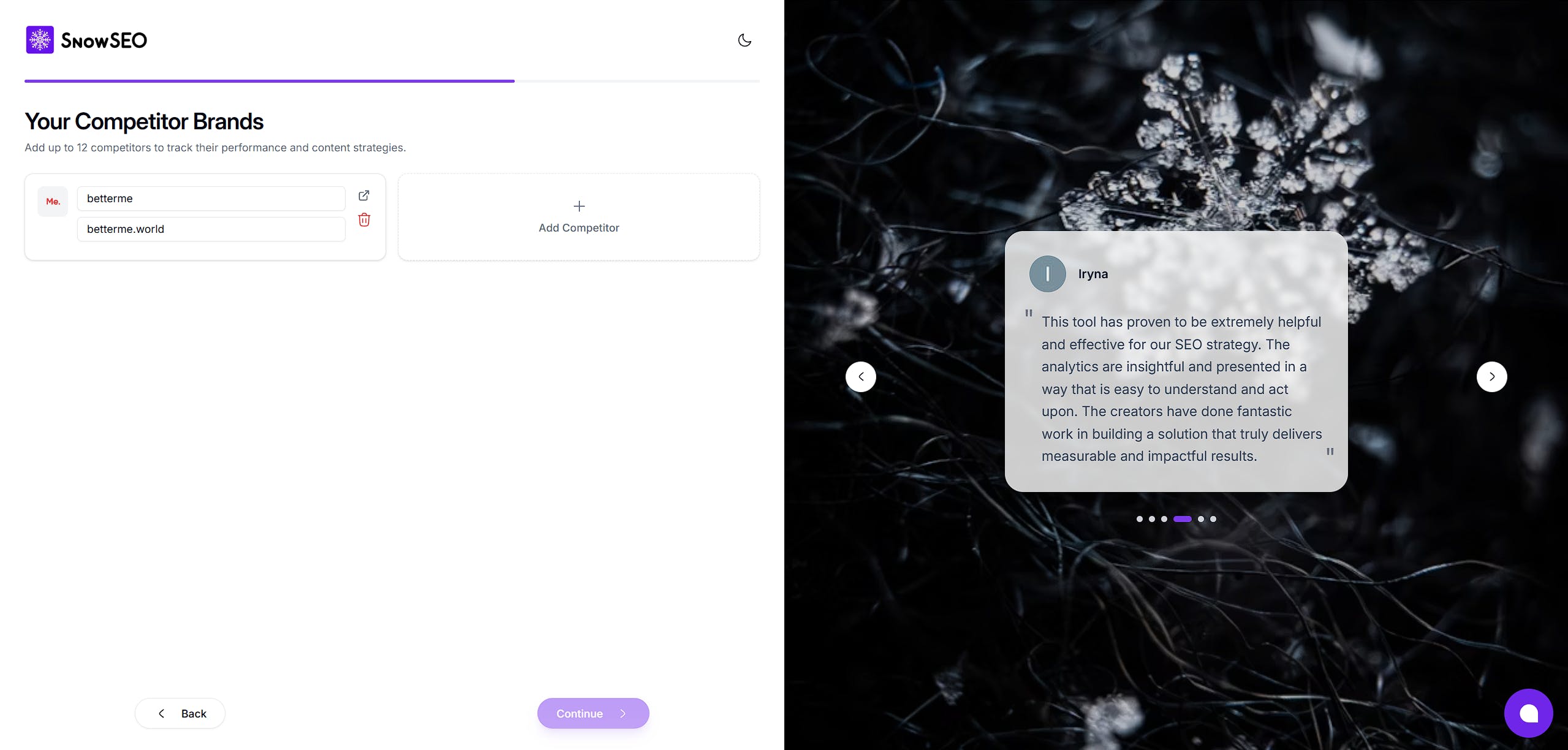Jump to the first testimonial dot
Image resolution: width=1568 pixels, height=750 pixels.
pyautogui.click(x=1140, y=519)
